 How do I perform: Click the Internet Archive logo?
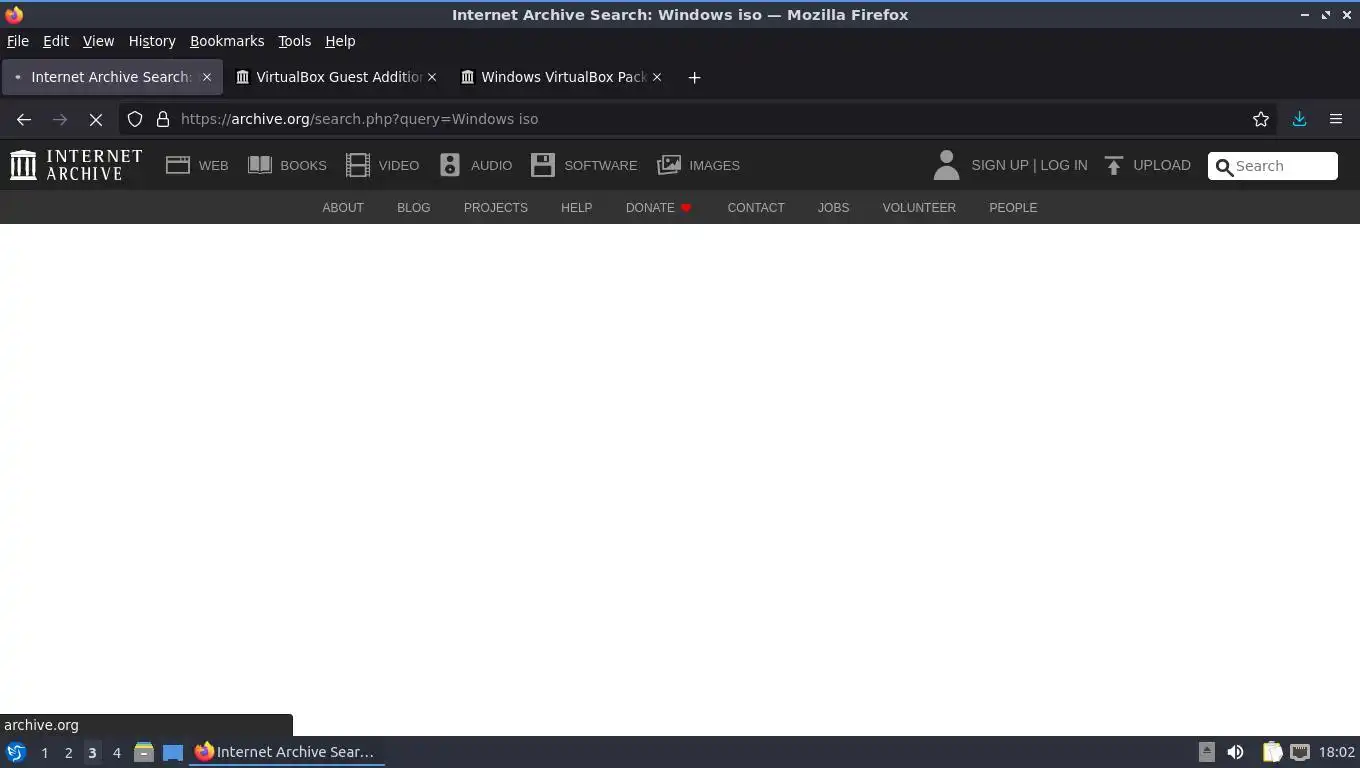coord(76,165)
